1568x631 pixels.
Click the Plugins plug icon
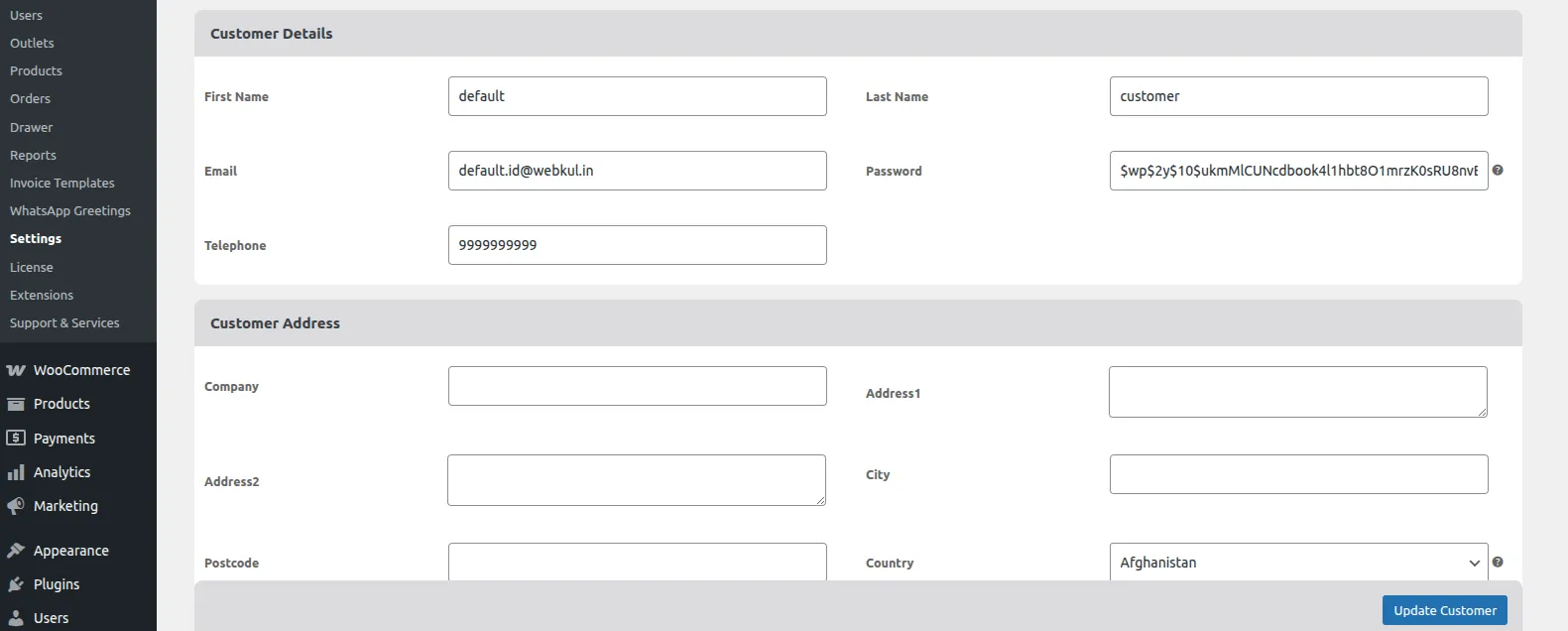click(16, 584)
